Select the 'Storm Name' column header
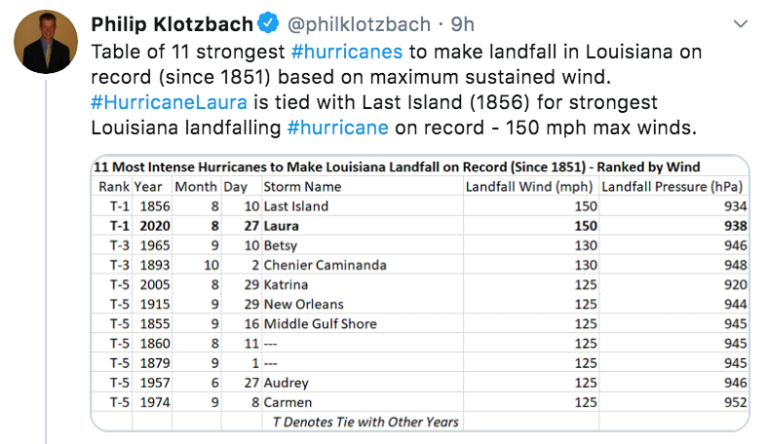768x444 pixels. click(303, 186)
